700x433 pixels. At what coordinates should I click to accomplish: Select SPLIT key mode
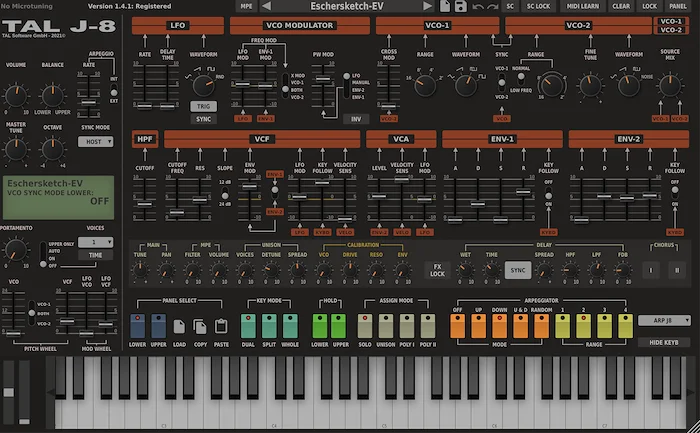click(x=269, y=326)
